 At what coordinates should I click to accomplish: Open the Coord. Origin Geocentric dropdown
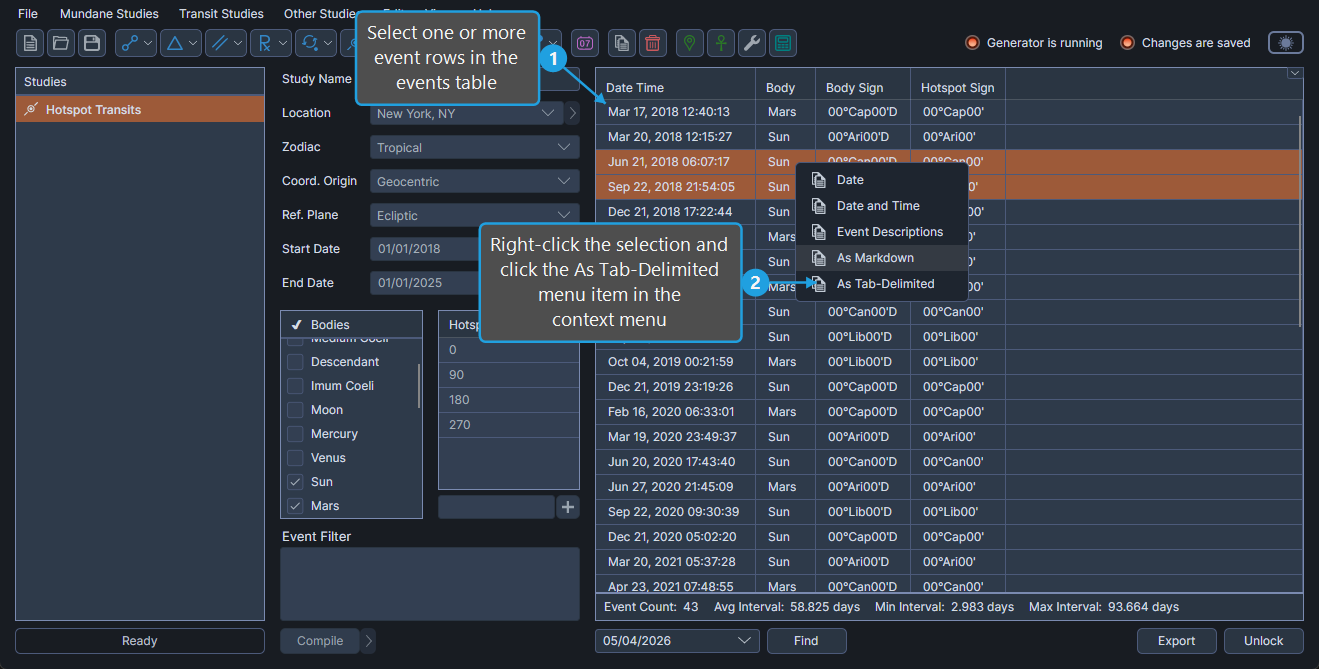tap(475, 181)
